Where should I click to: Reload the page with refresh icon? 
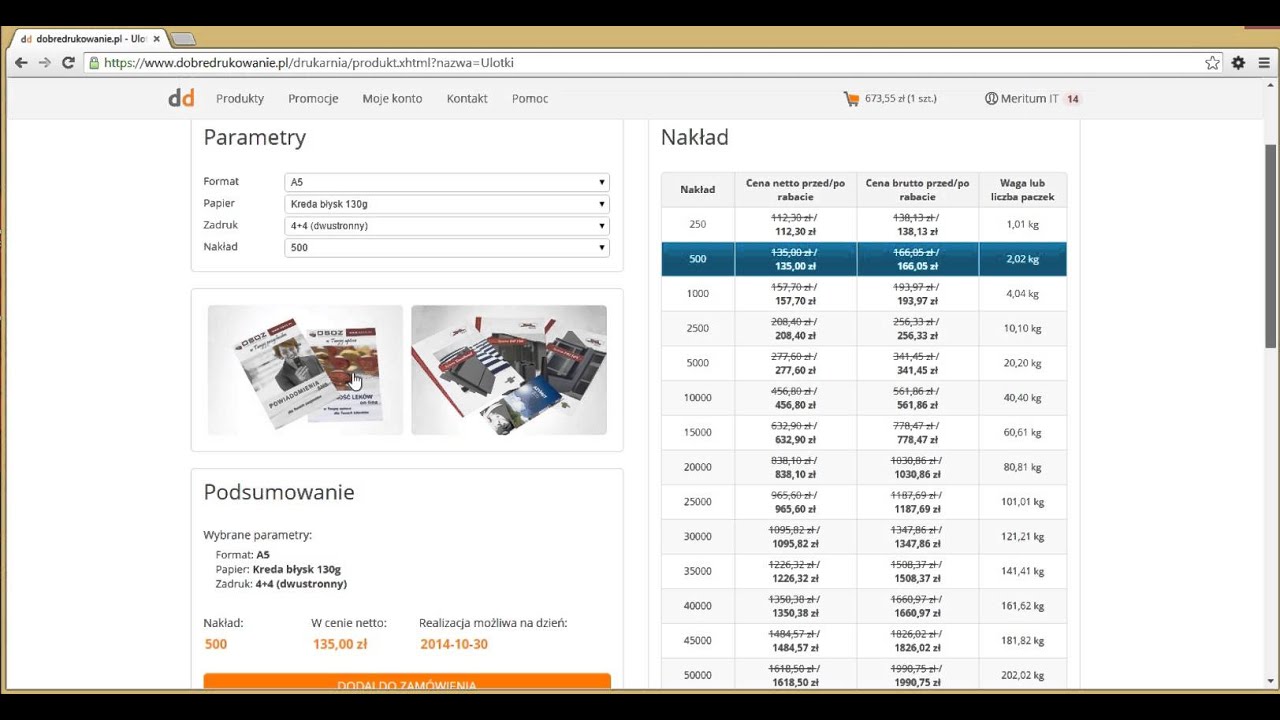click(x=68, y=62)
